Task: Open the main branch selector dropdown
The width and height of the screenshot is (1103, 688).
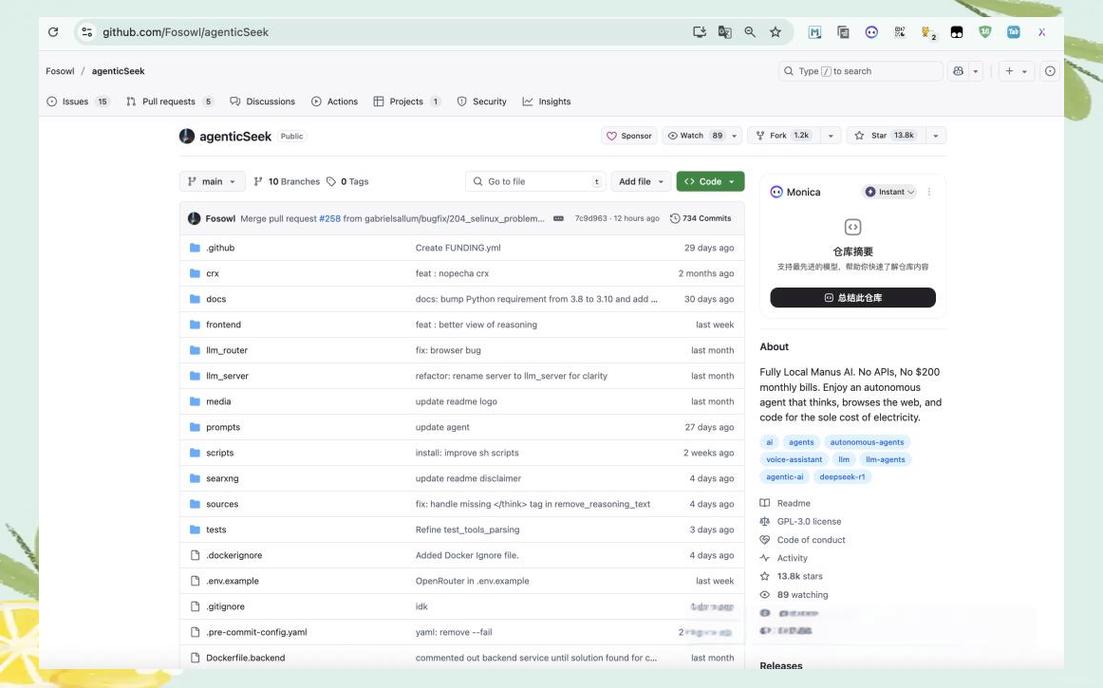Action: (212, 181)
